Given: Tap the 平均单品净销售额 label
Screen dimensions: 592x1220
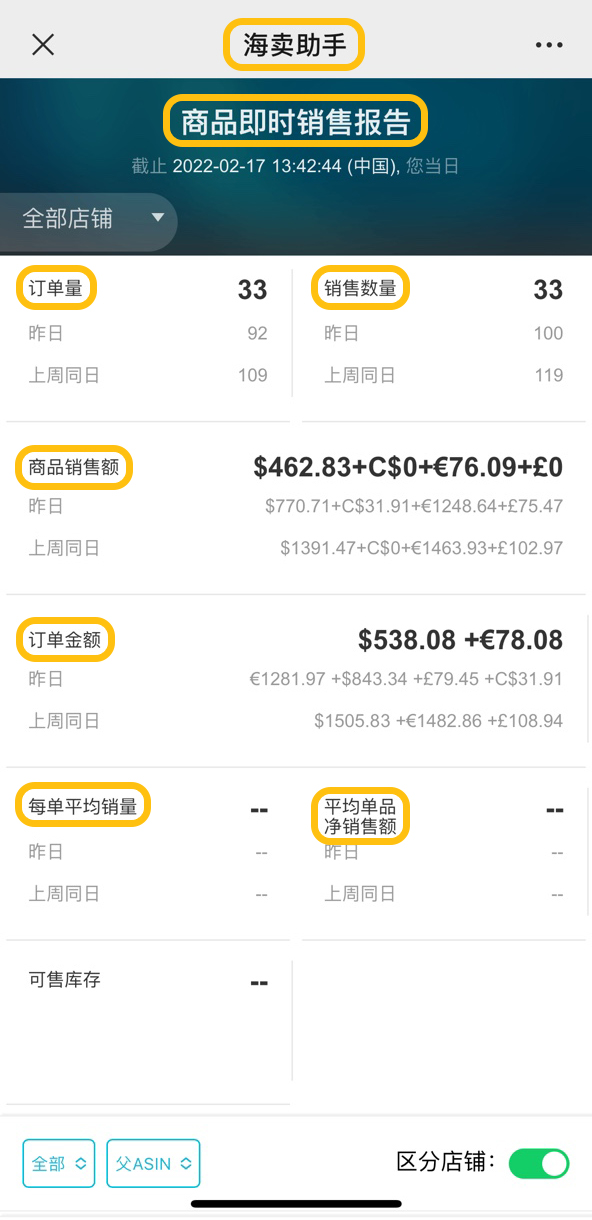Looking at the screenshot, I should pos(360,816).
